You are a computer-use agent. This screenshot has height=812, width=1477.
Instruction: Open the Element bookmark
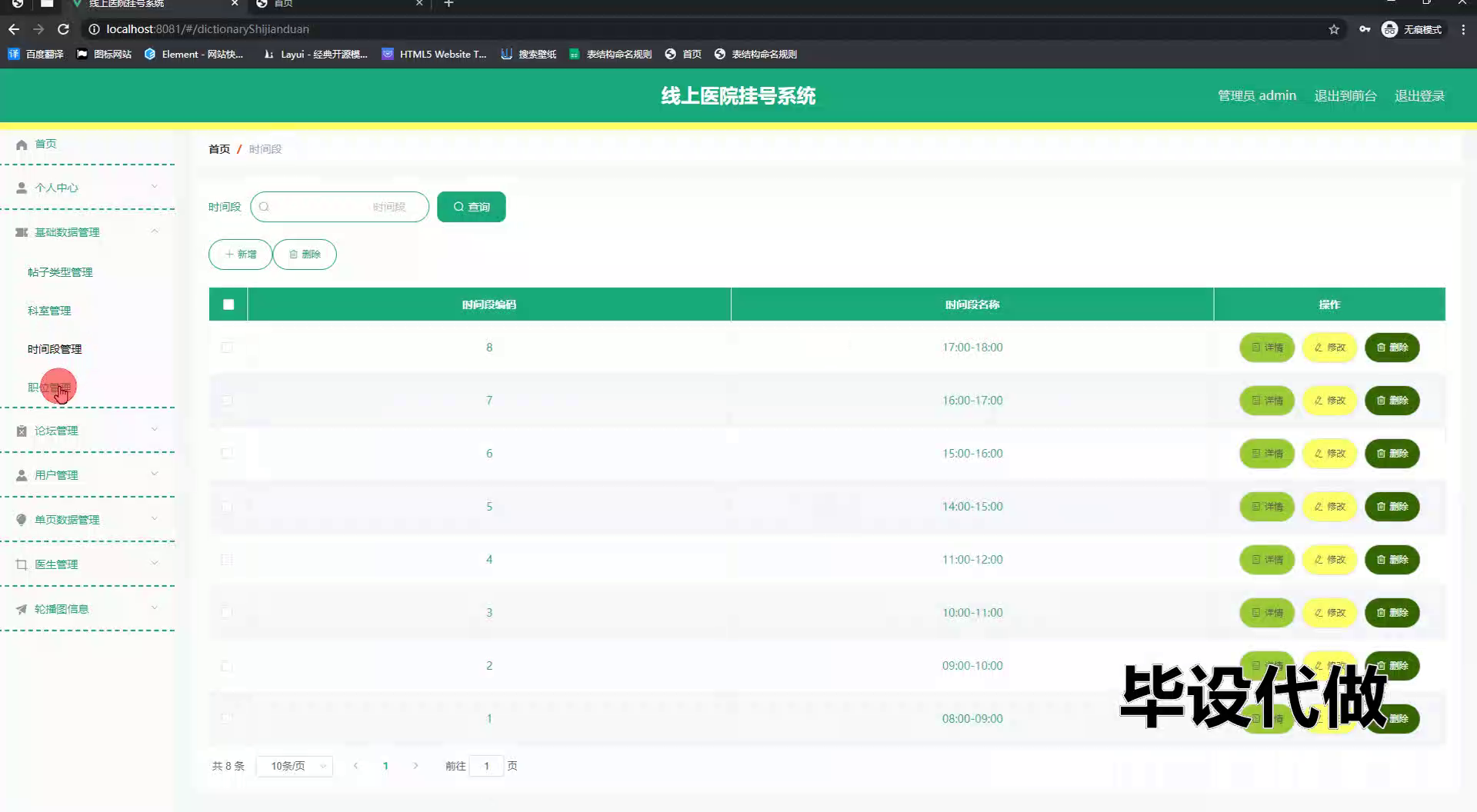click(193, 54)
